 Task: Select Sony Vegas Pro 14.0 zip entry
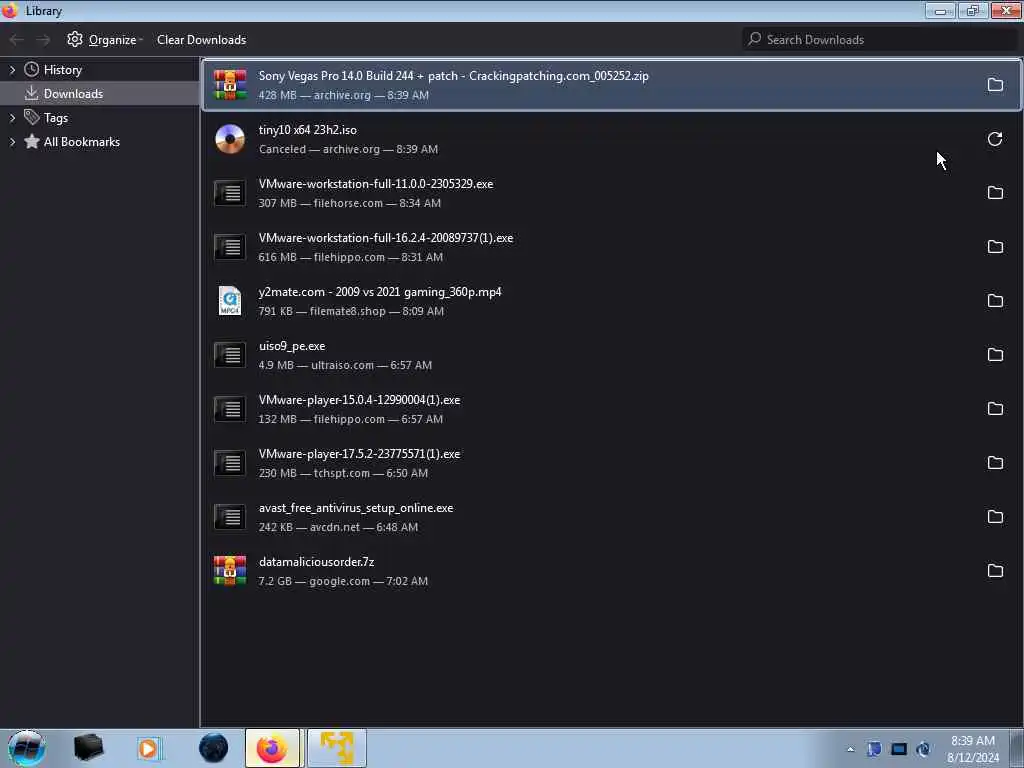(x=611, y=85)
